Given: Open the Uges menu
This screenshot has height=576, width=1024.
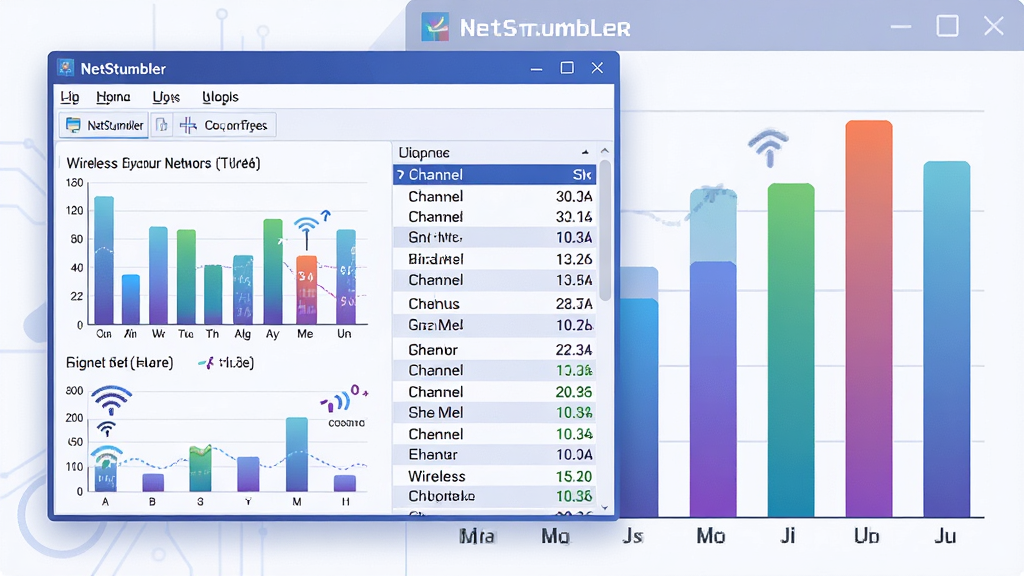Looking at the screenshot, I should 166,97.
